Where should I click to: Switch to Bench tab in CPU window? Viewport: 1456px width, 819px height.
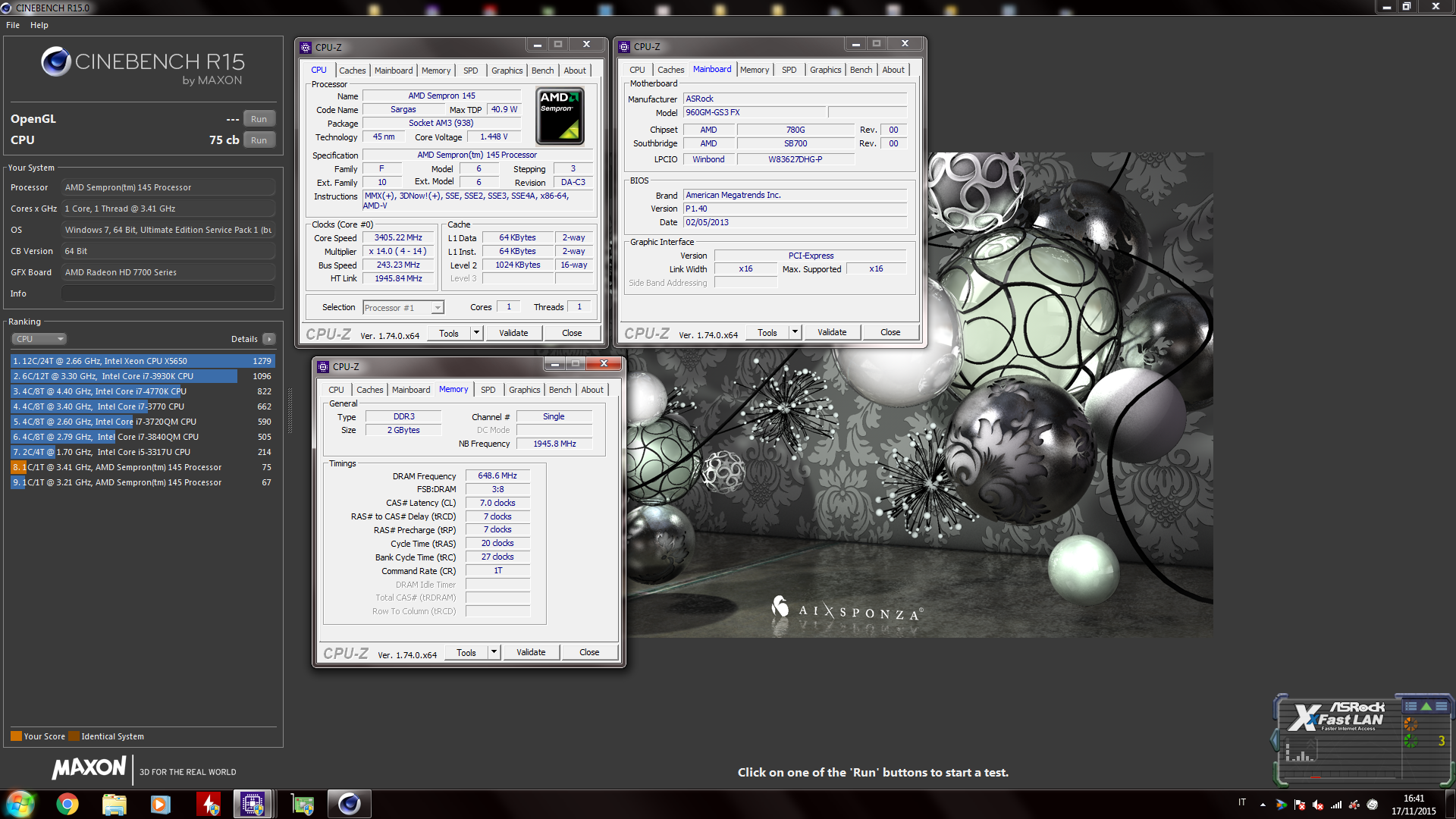pos(542,71)
